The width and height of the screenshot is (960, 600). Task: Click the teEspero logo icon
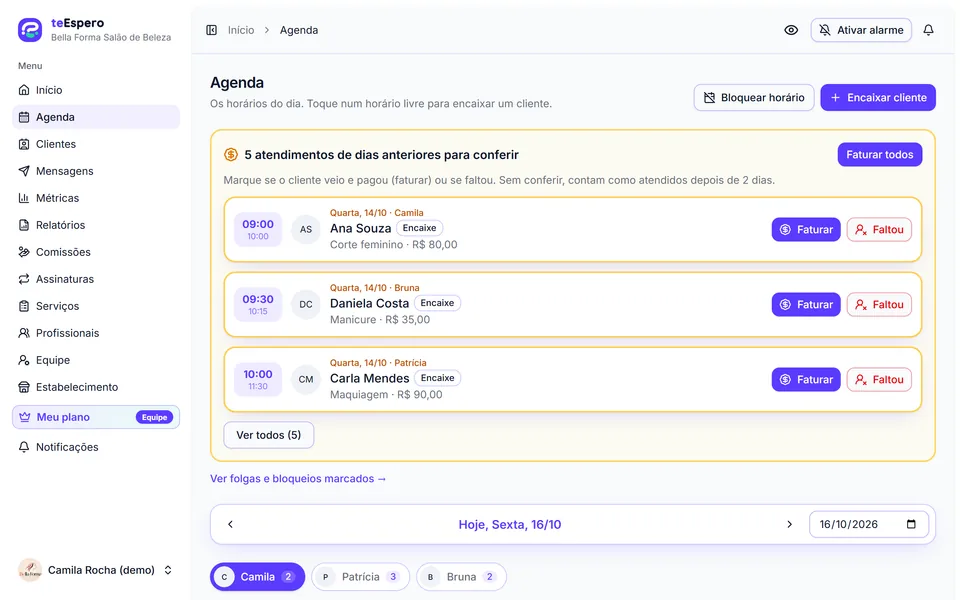point(29,29)
